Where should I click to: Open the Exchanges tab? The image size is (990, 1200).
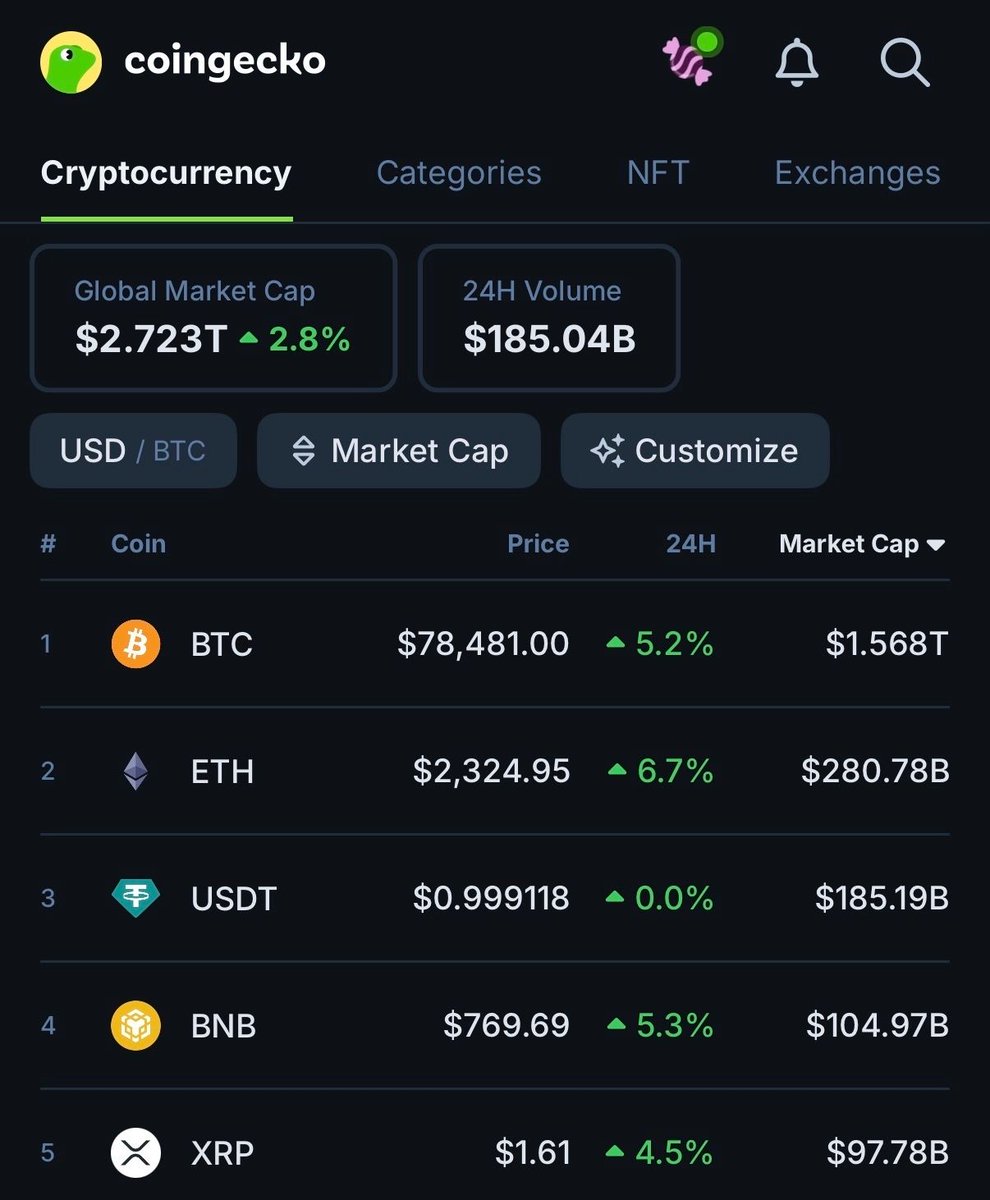point(857,173)
